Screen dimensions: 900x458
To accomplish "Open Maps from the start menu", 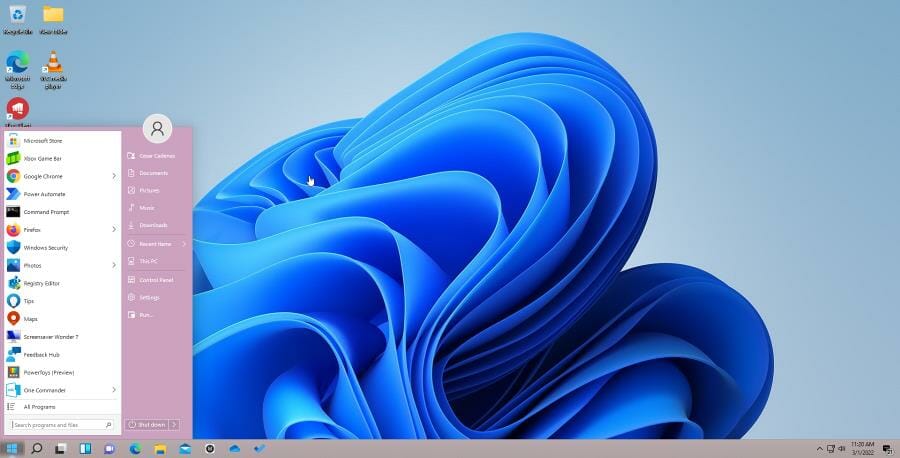I will [x=62, y=319].
